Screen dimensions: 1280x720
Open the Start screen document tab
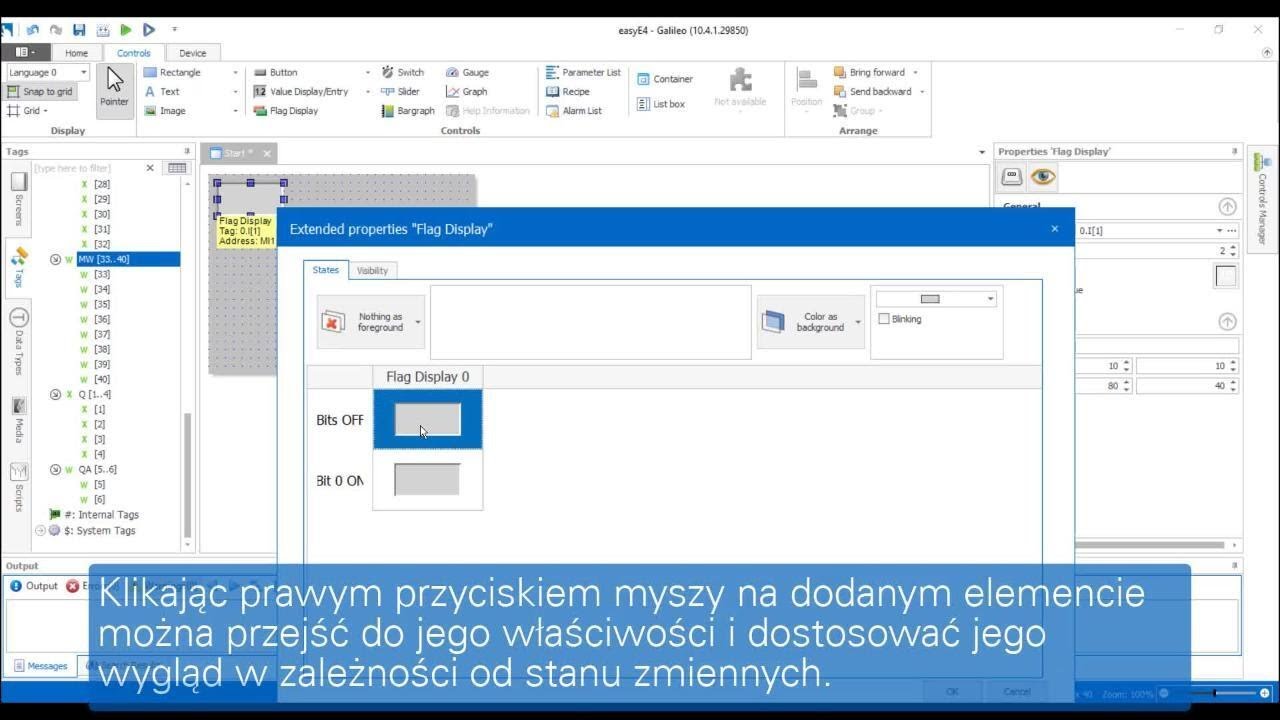pyautogui.click(x=238, y=153)
